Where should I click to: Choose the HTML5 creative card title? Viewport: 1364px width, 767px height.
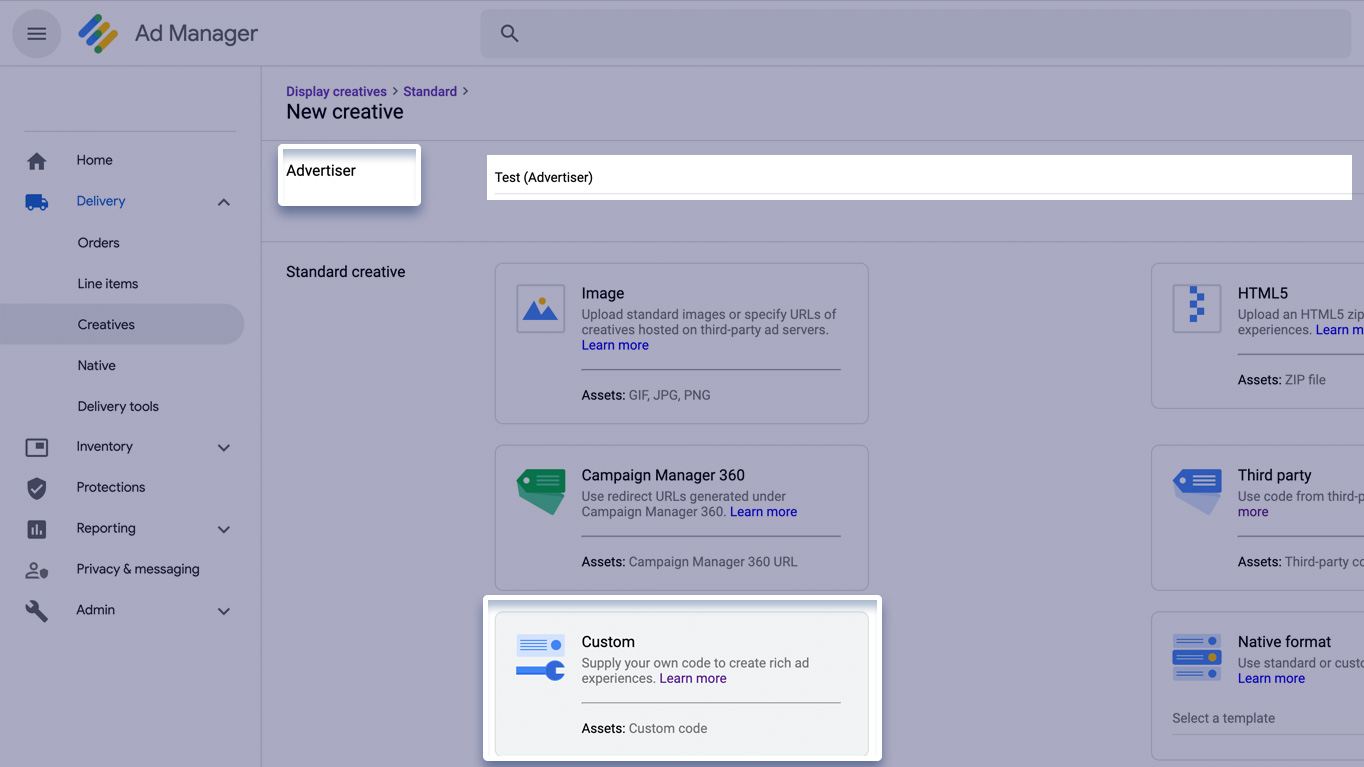(1263, 293)
